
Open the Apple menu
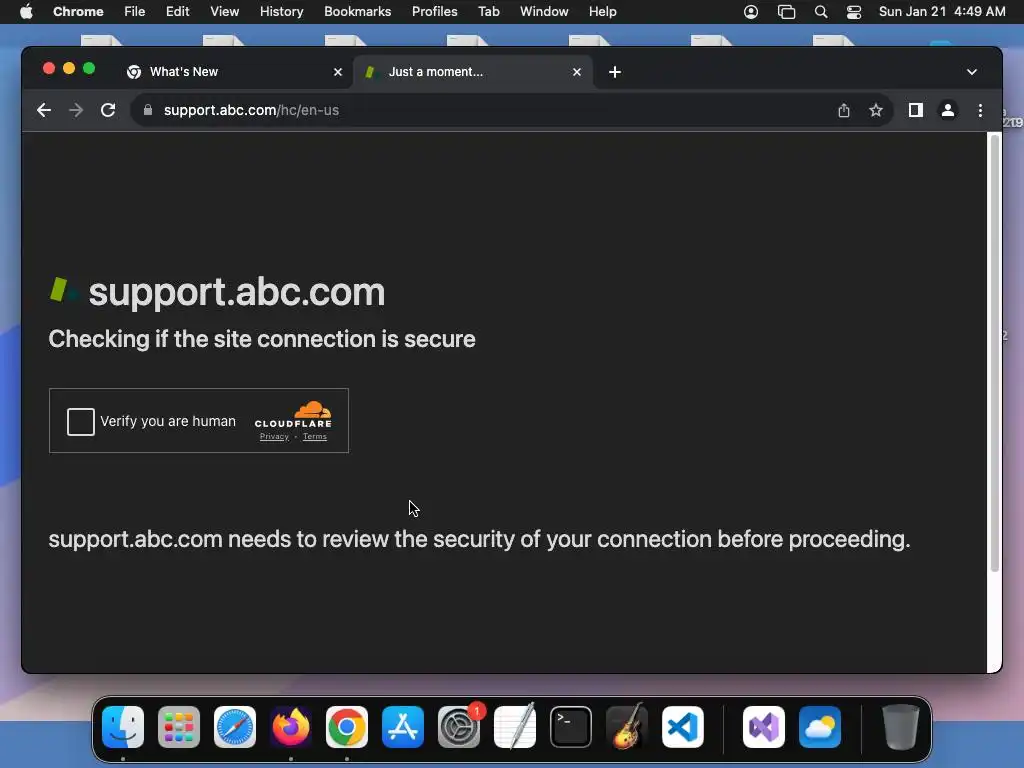(26, 12)
